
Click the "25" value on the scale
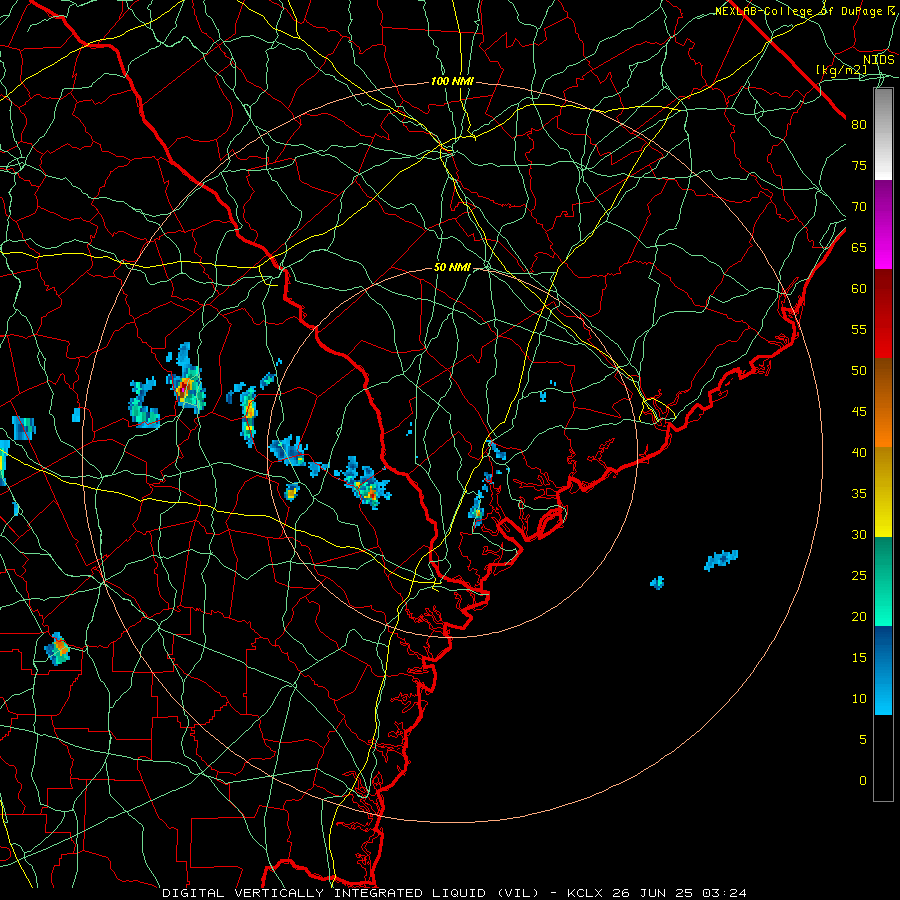(x=859, y=576)
